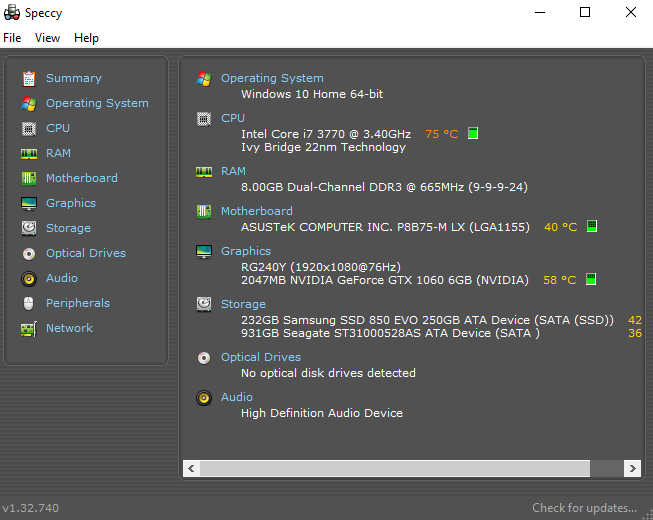Click 'Windows 10 Home 64-bit' text

(x=312, y=94)
